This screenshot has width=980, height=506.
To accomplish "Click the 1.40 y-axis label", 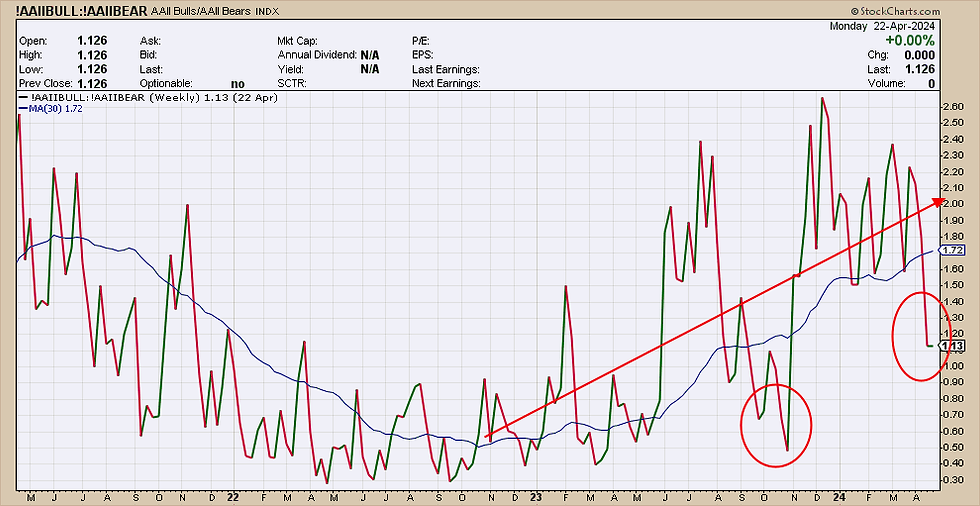I will pos(953,301).
